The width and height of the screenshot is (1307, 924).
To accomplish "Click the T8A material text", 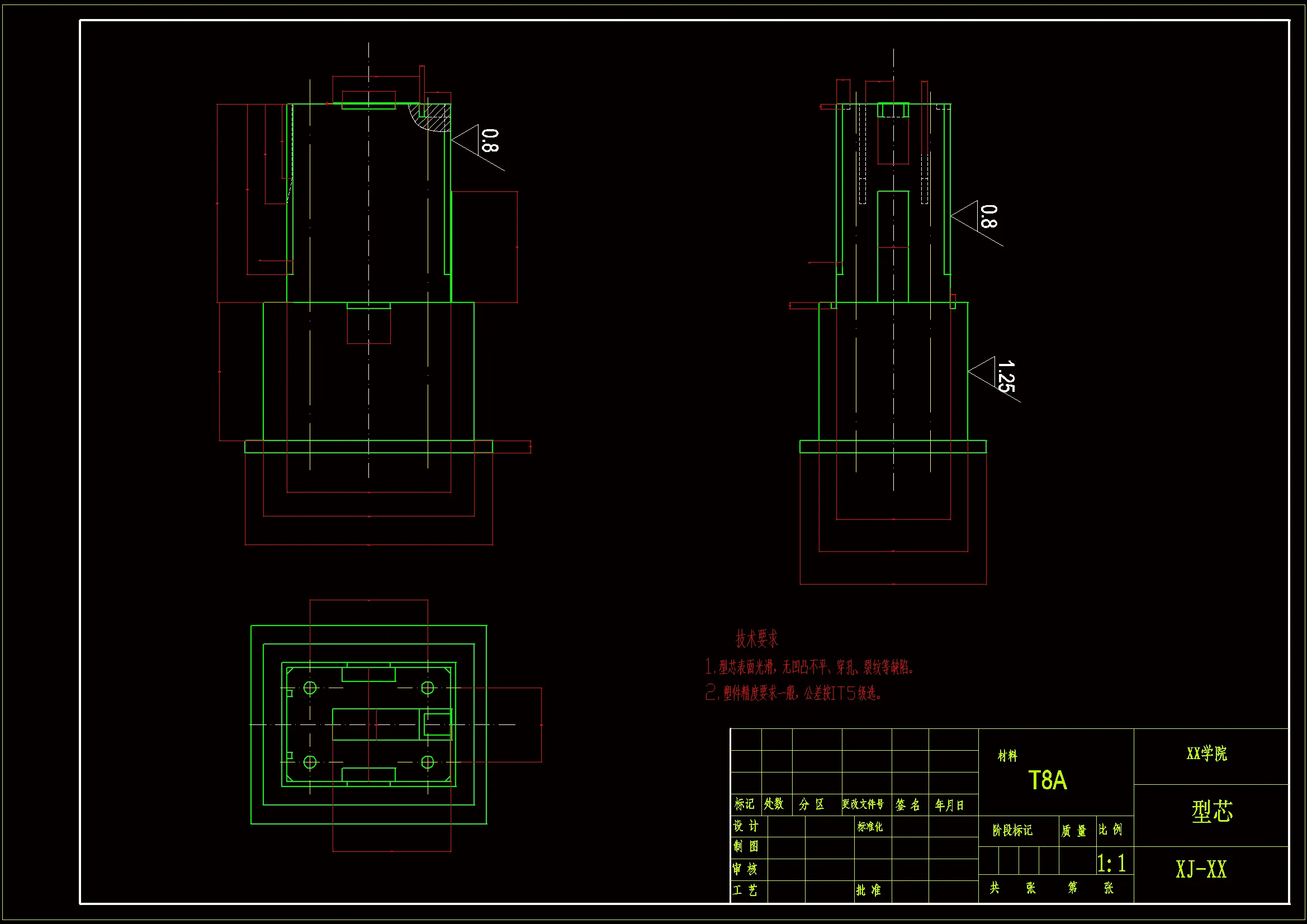I will tap(1047, 780).
